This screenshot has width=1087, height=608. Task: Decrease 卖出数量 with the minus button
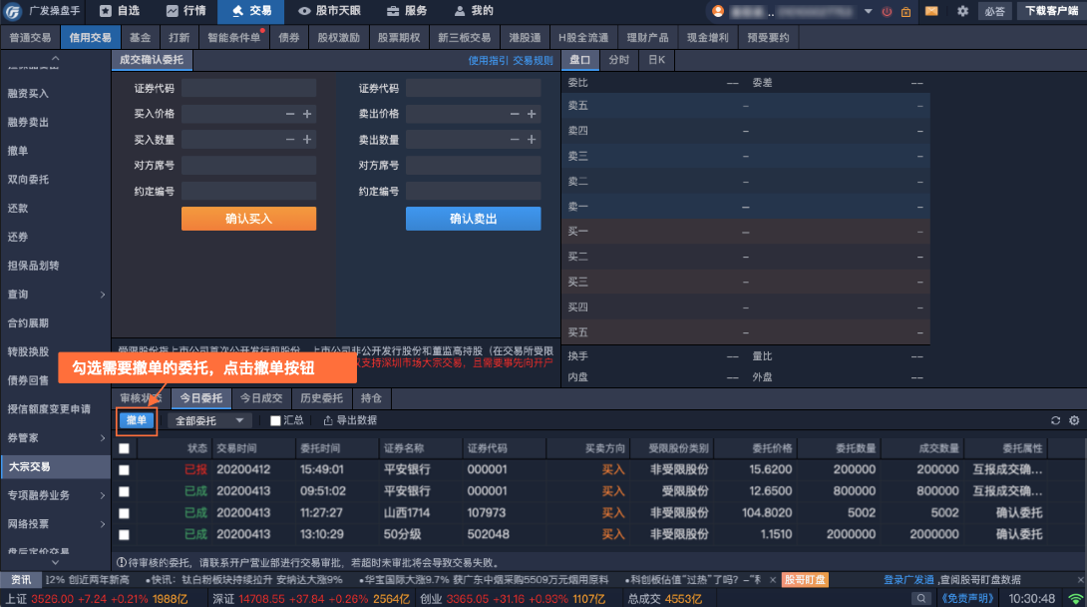[514, 139]
